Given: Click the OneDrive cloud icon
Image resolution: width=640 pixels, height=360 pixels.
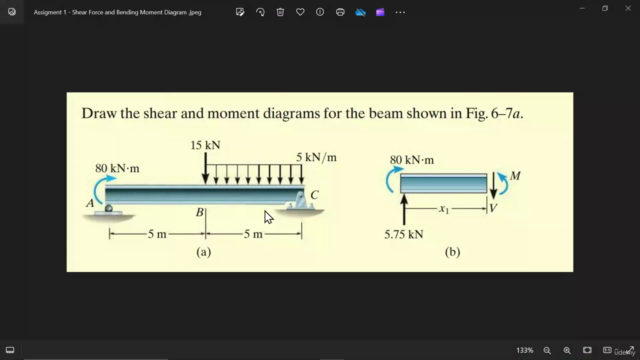Looking at the screenshot, I should (360, 12).
